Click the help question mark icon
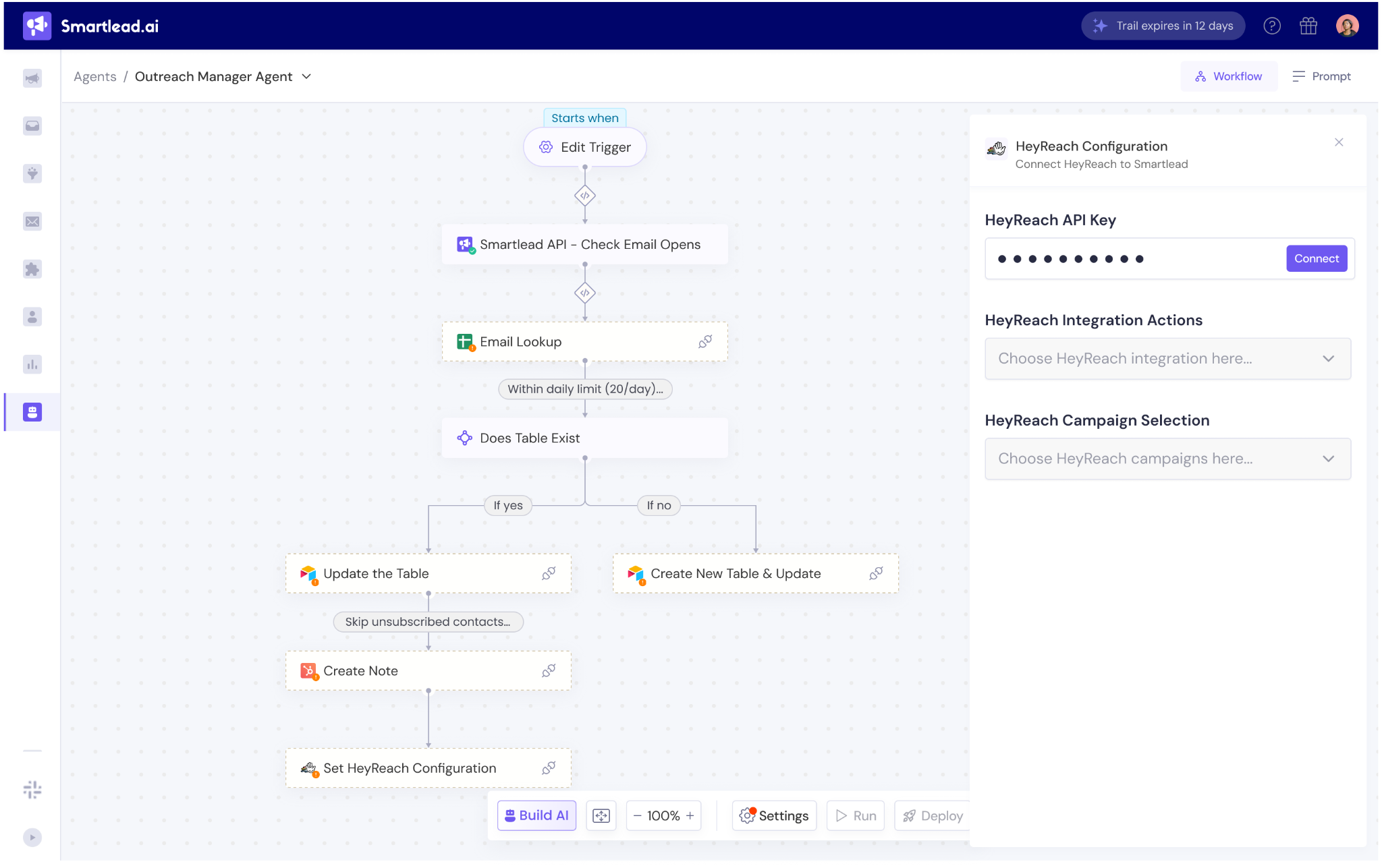The width and height of the screenshot is (1382, 868). 1272,26
